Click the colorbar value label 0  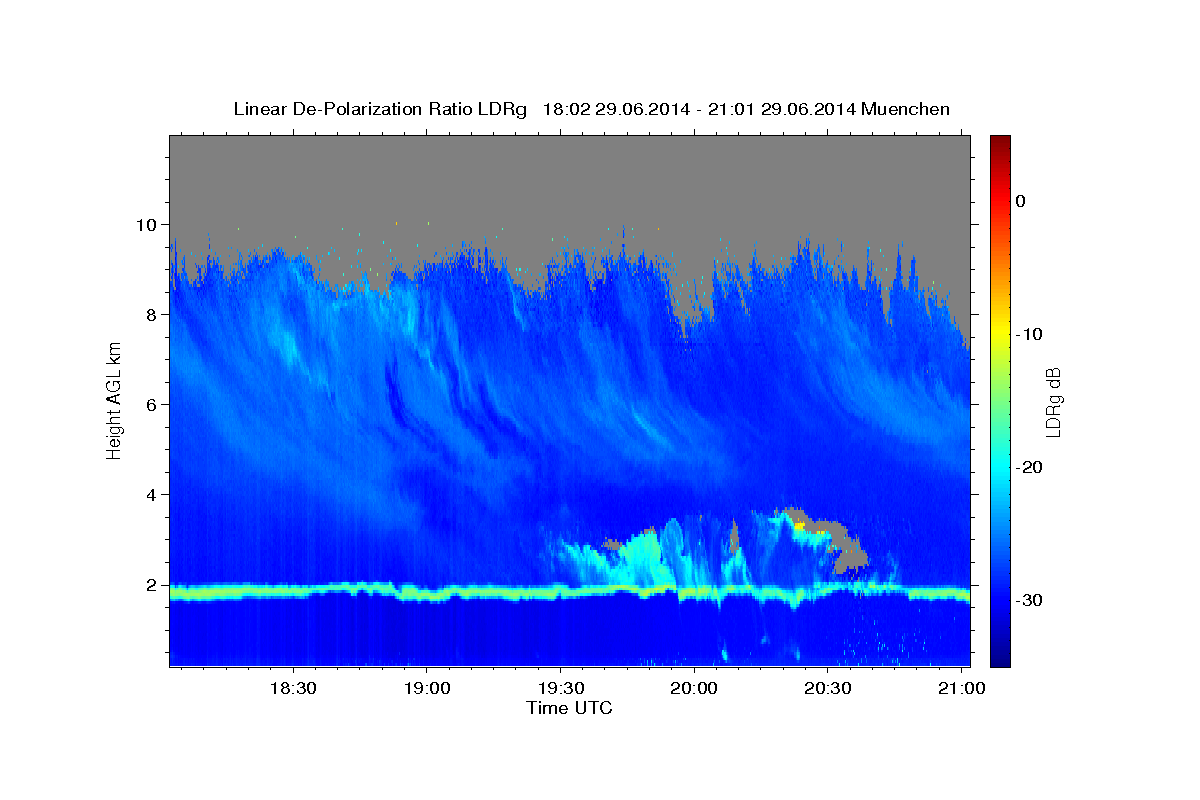(x=1020, y=201)
